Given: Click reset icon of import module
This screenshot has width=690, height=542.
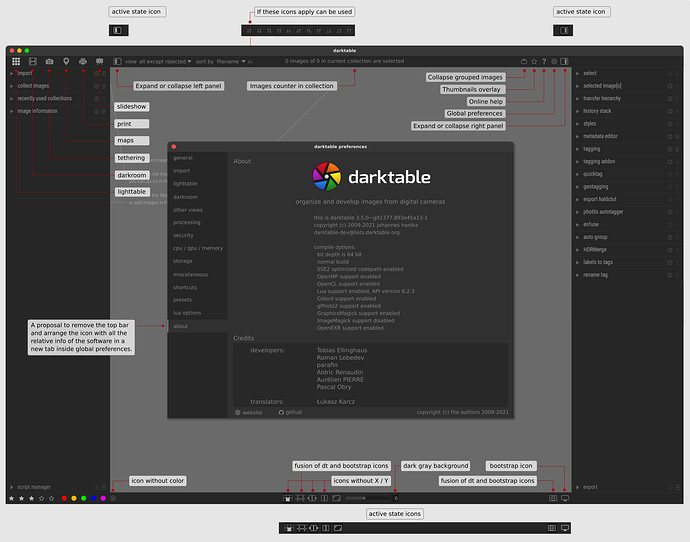Looking at the screenshot, I should tap(96, 73).
